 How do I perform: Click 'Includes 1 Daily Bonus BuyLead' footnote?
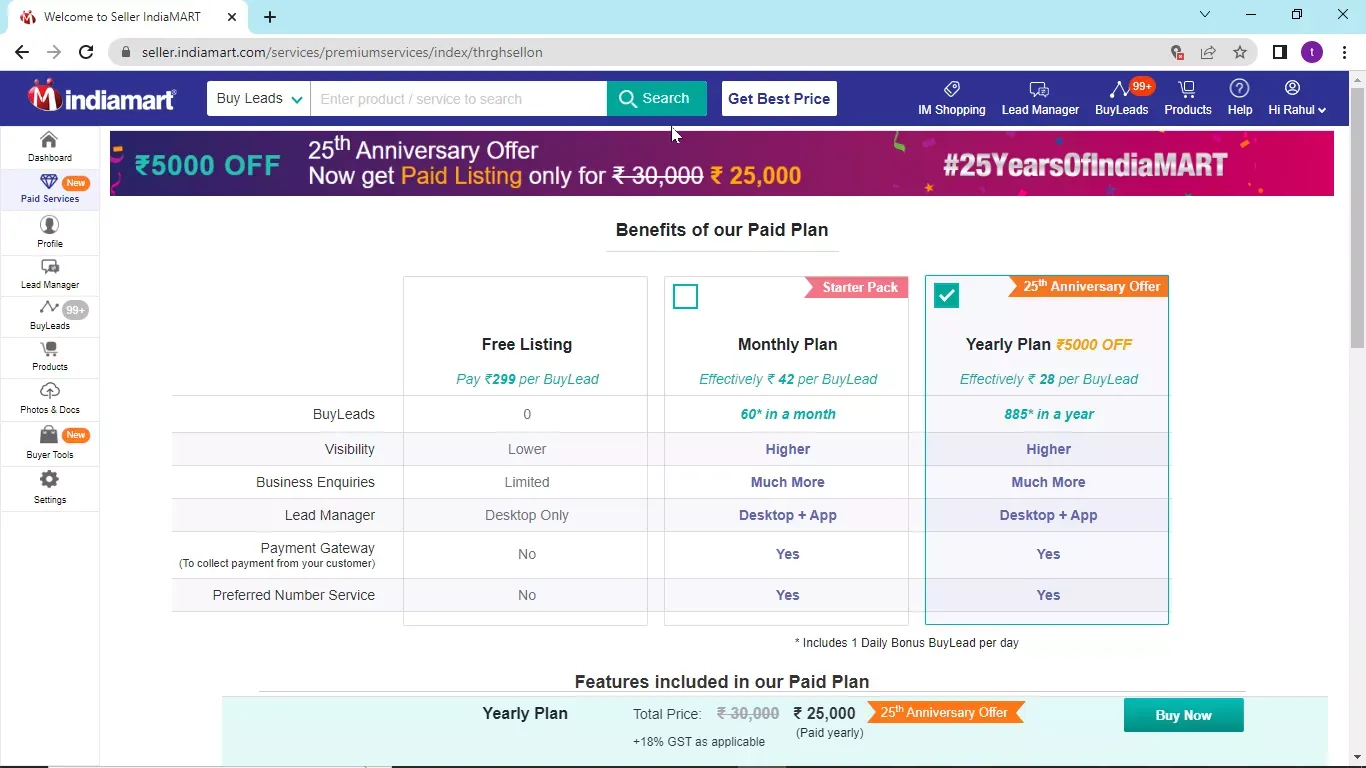point(906,643)
